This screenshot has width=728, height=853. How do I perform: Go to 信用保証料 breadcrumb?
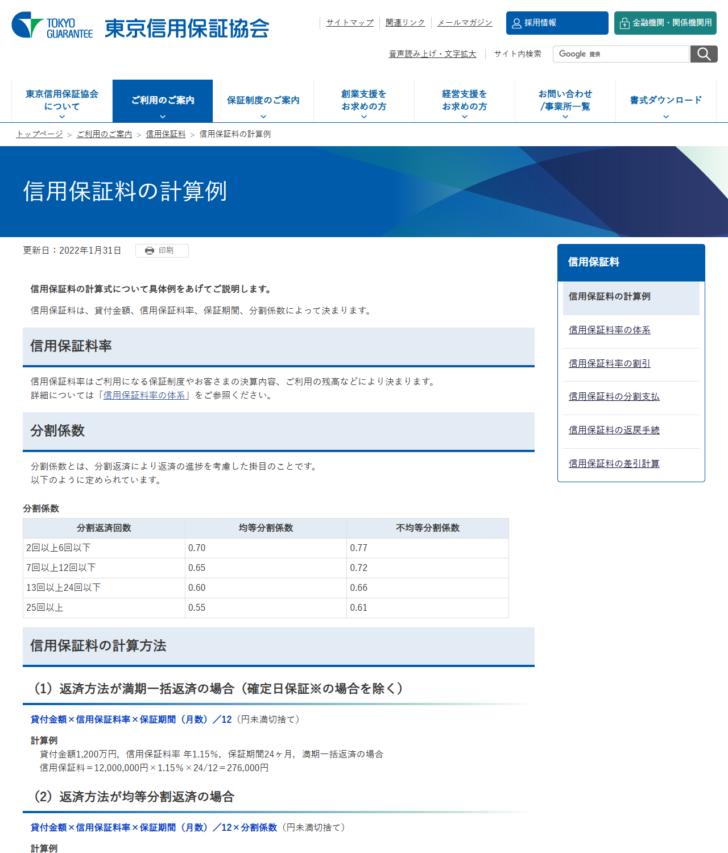(165, 134)
